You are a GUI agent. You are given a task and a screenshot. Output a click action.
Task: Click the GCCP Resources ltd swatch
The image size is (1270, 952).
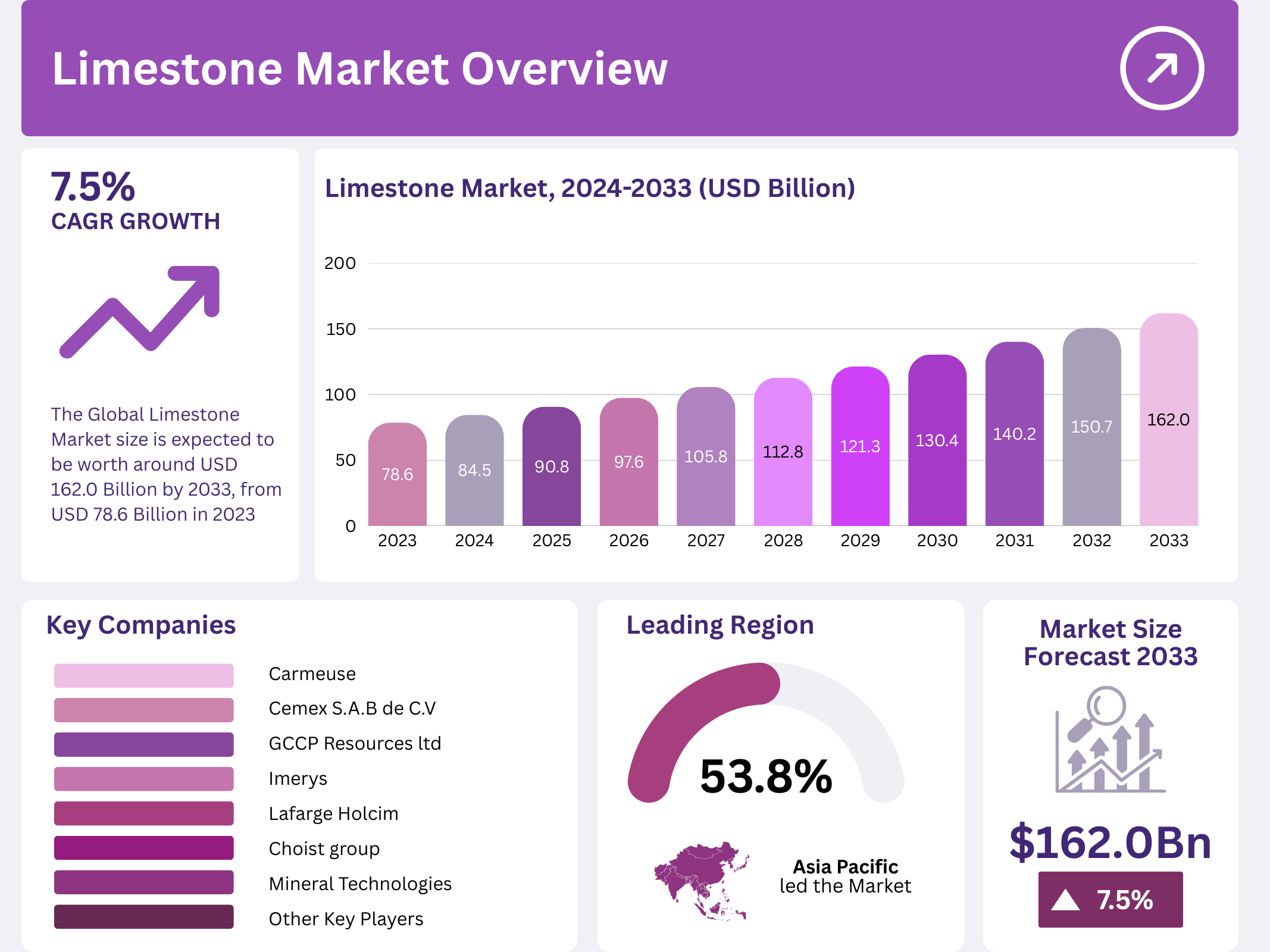tap(143, 744)
